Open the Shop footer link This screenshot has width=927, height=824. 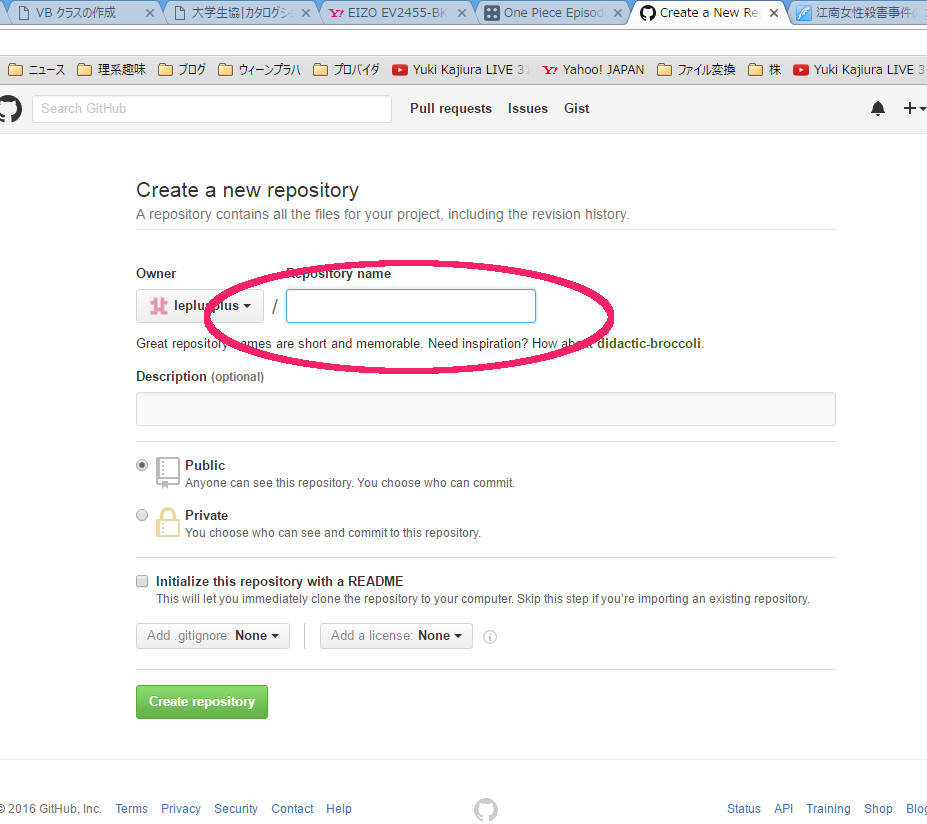[x=878, y=809]
